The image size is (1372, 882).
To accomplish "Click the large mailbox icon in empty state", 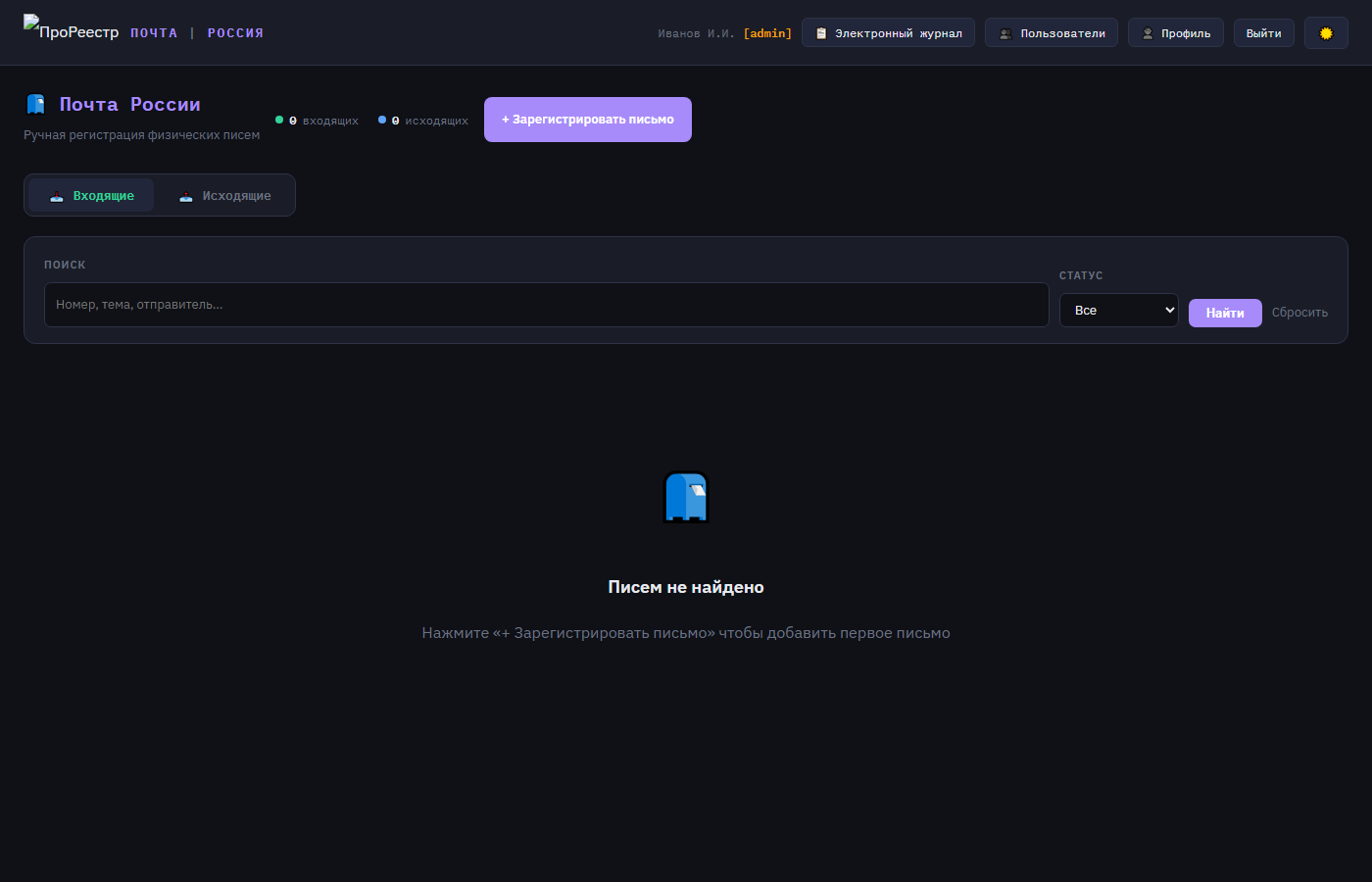I will [x=686, y=497].
